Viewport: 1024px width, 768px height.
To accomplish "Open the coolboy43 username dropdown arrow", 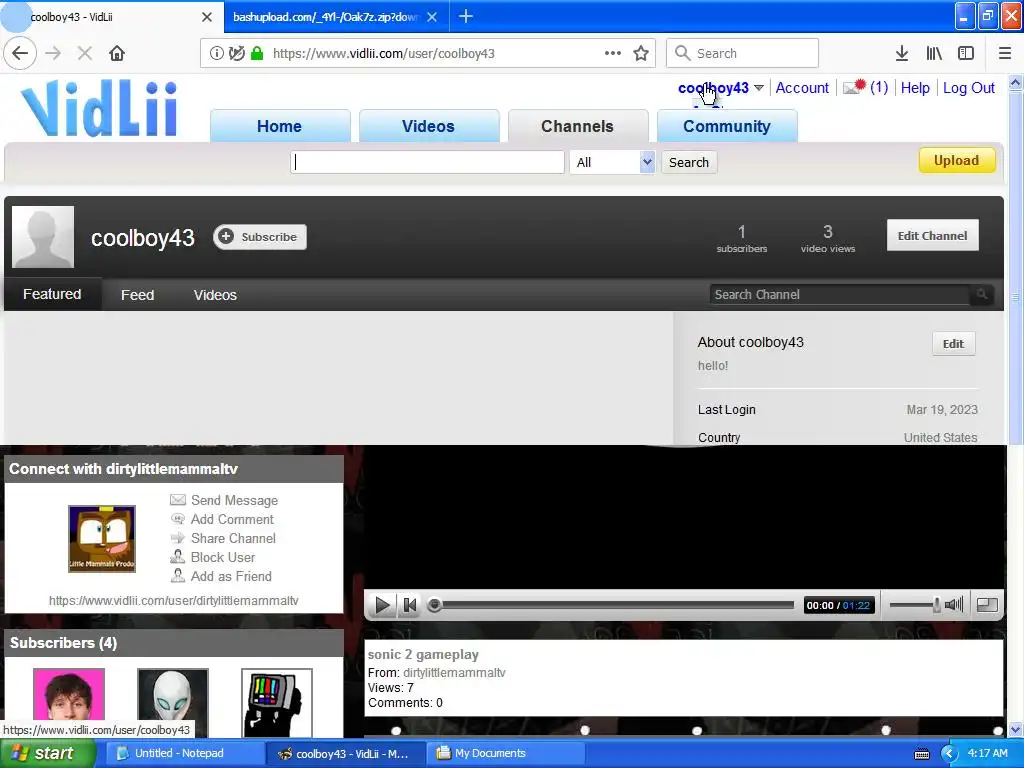I will pyautogui.click(x=758, y=88).
